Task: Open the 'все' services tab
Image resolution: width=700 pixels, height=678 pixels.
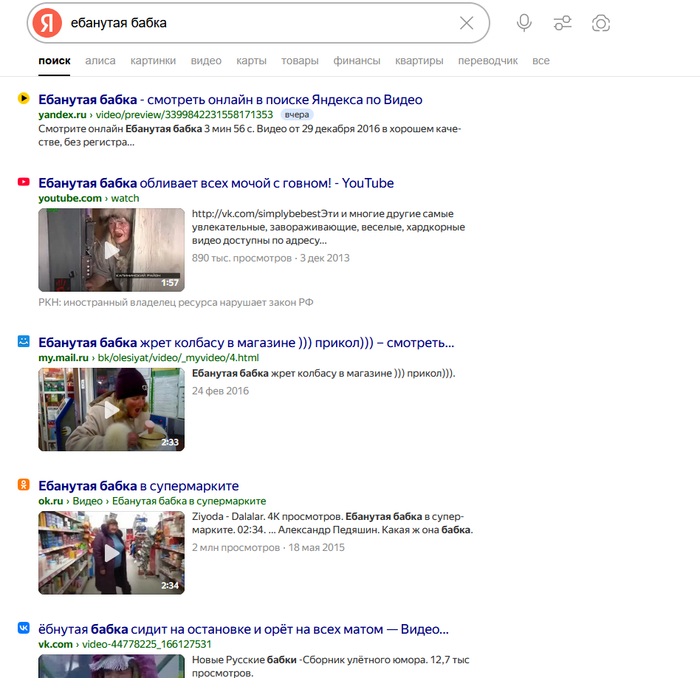Action: (541, 61)
